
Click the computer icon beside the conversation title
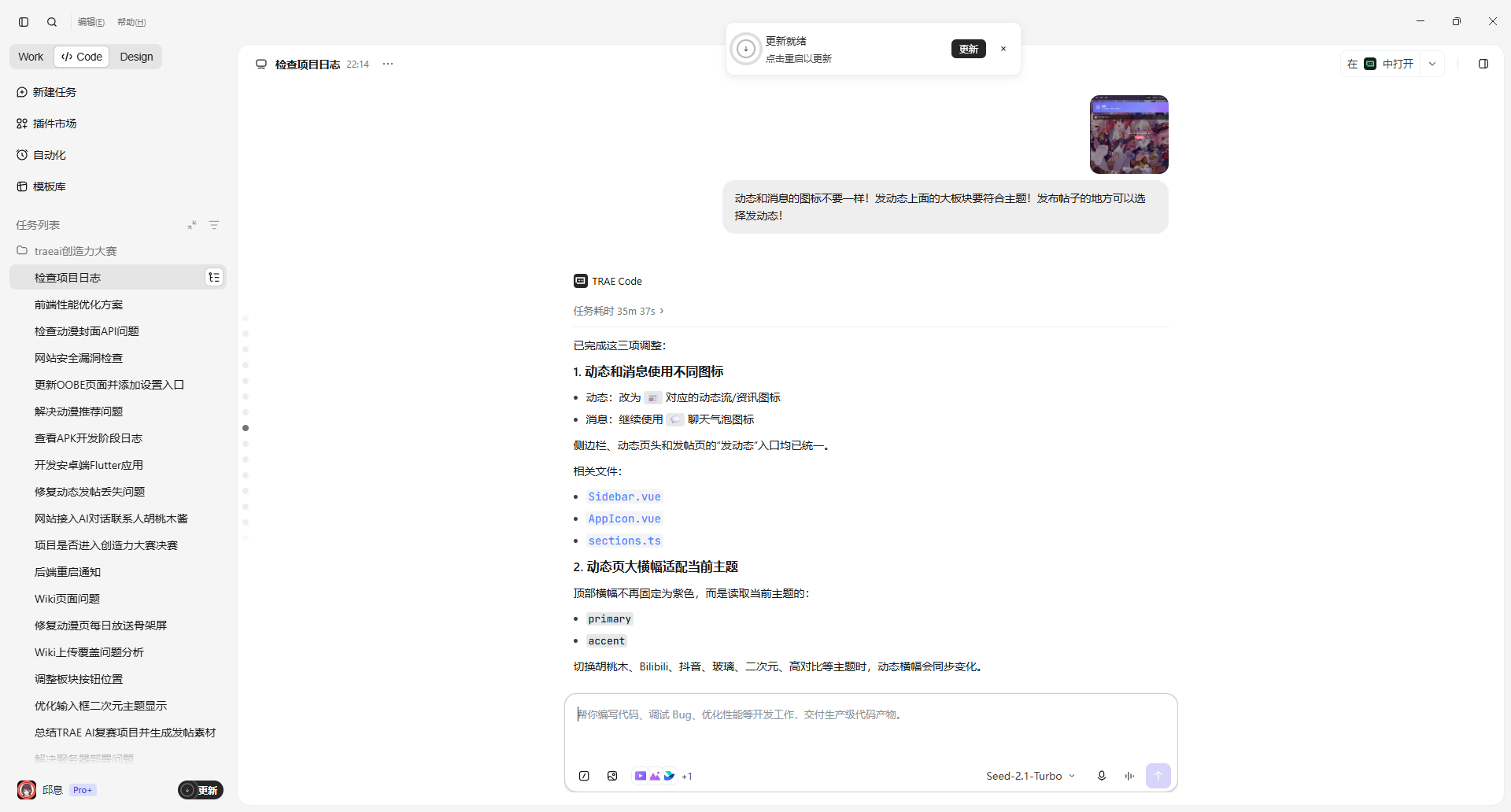click(x=261, y=64)
